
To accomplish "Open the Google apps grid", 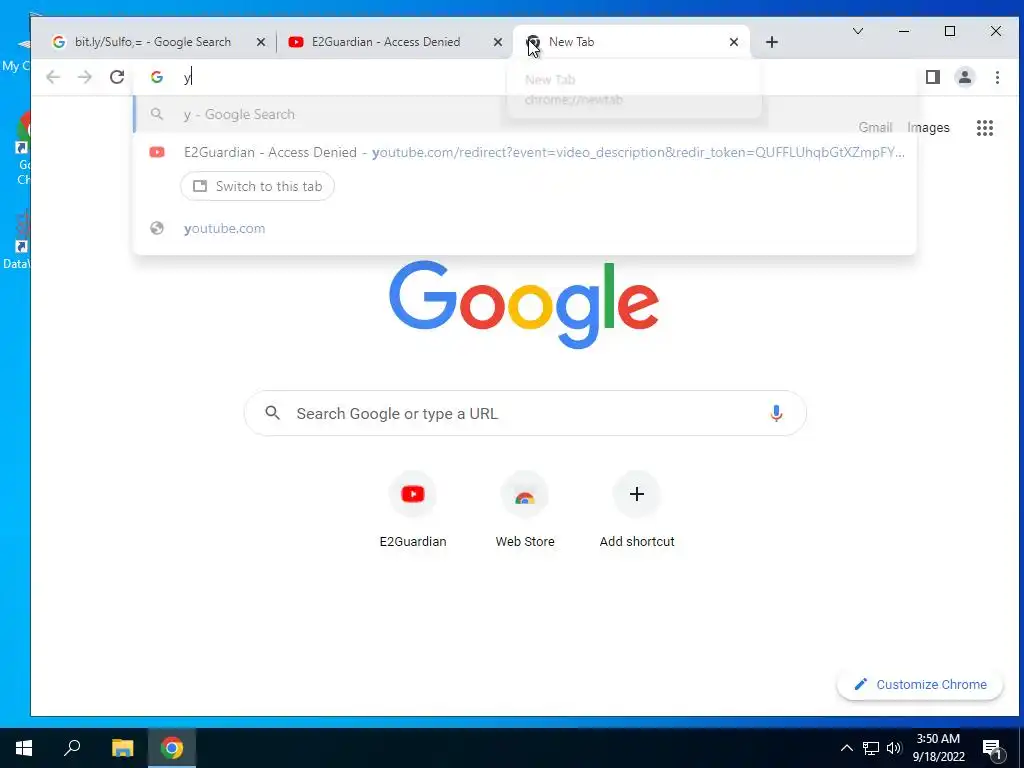I will pos(985,127).
